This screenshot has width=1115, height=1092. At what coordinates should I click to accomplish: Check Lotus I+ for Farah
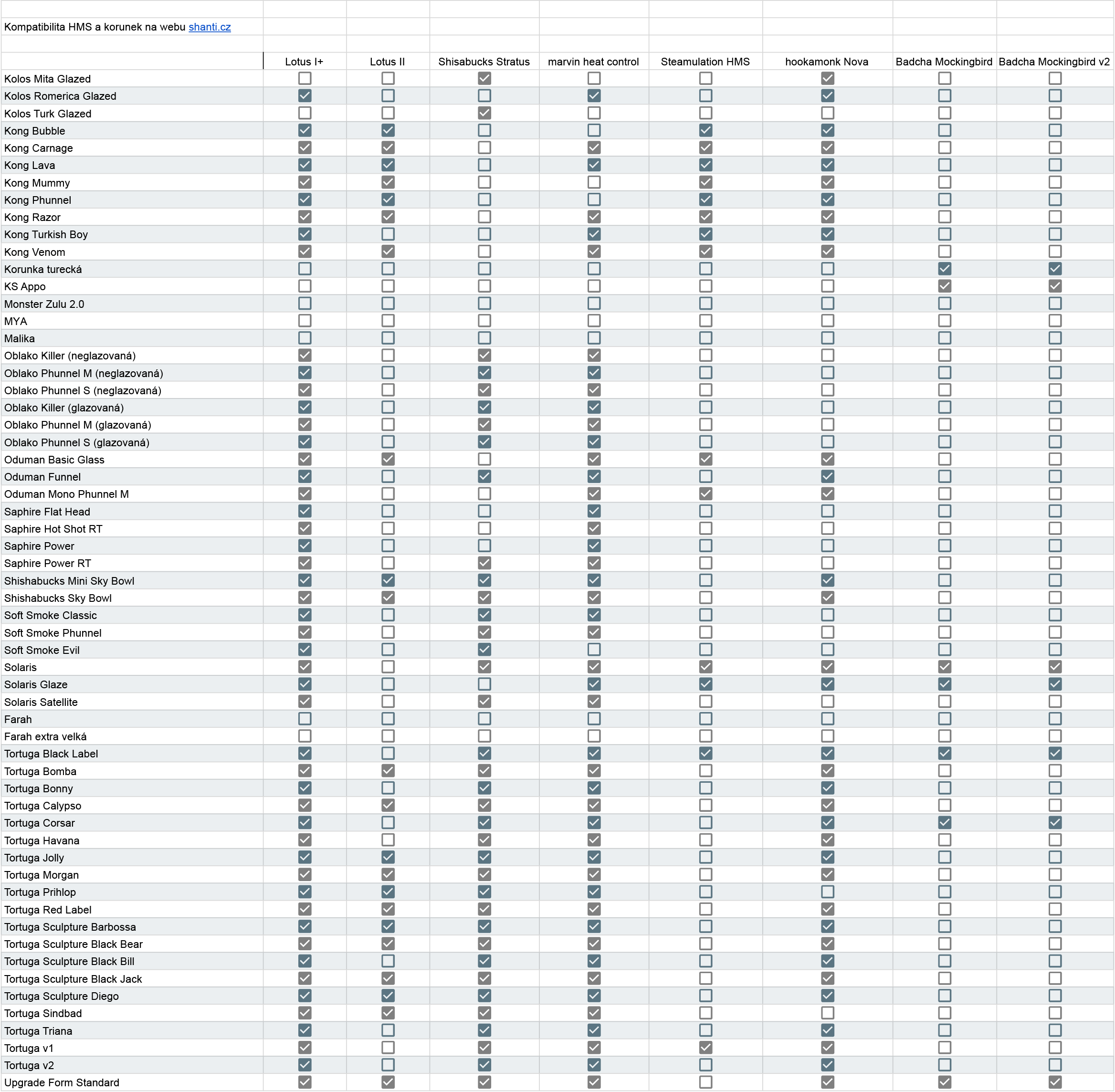(x=305, y=719)
